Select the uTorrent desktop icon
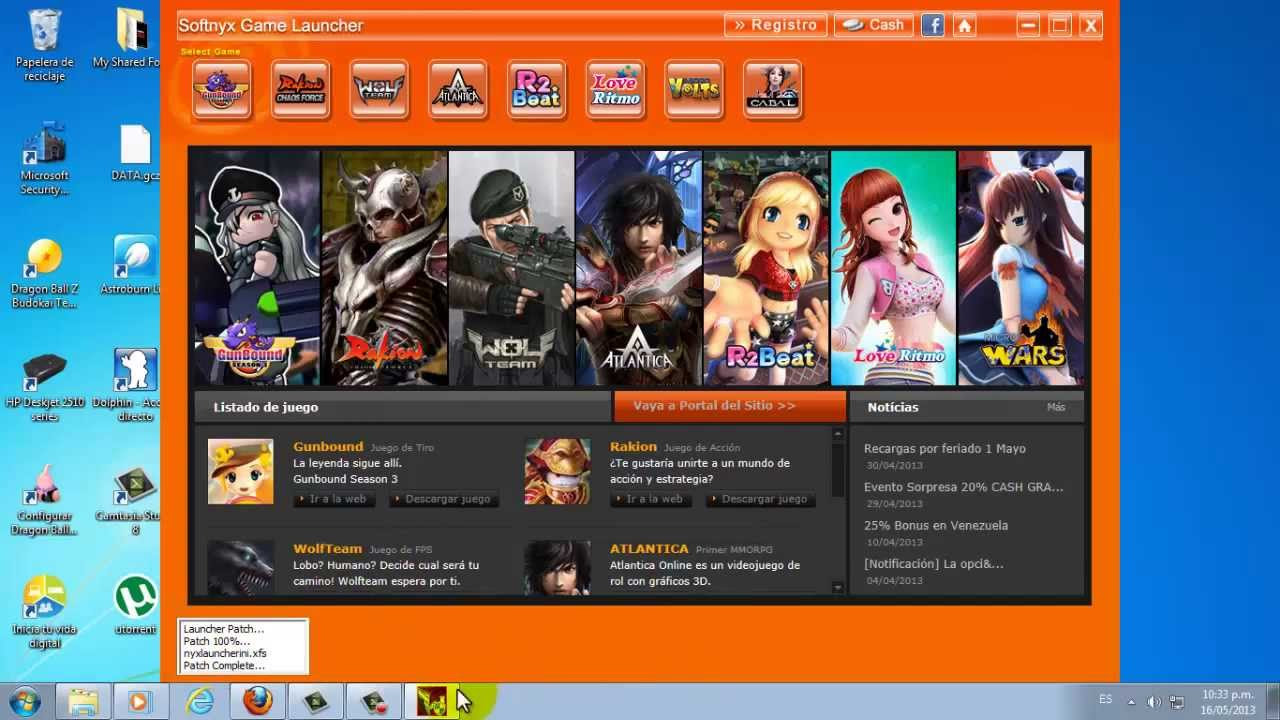Viewport: 1280px width, 720px height. [x=135, y=606]
